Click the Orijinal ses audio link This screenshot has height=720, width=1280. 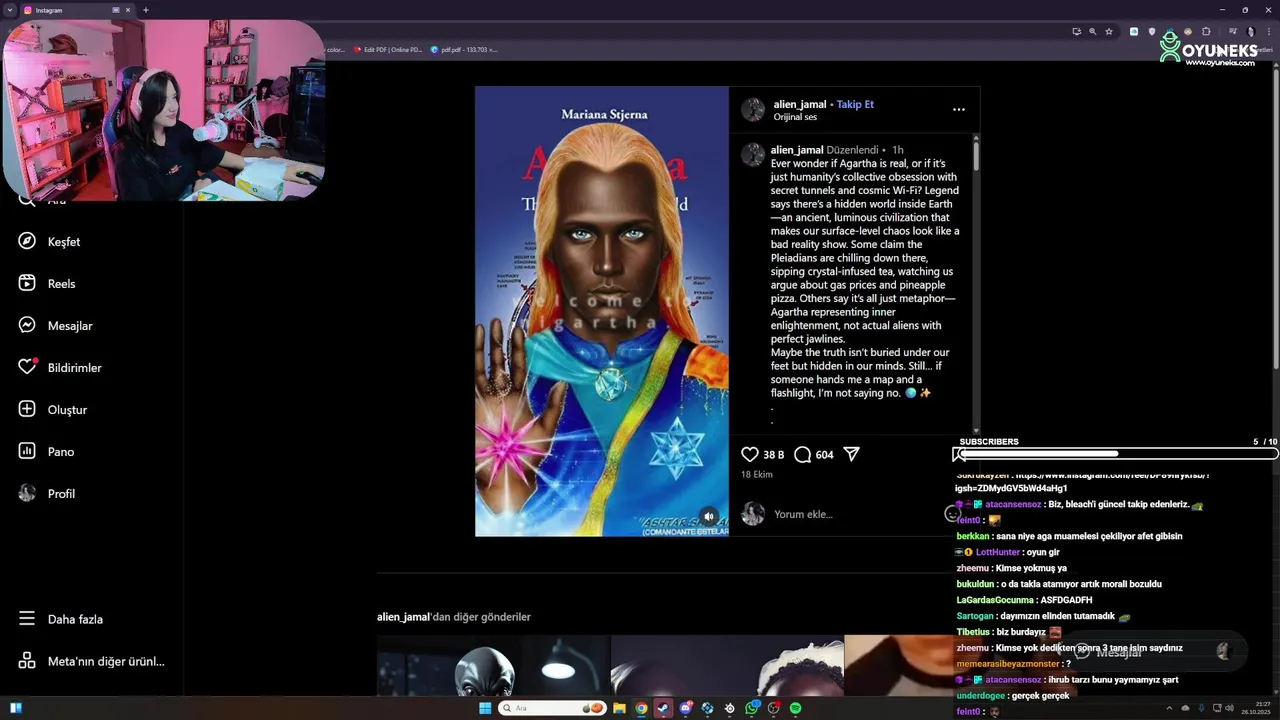(795, 117)
